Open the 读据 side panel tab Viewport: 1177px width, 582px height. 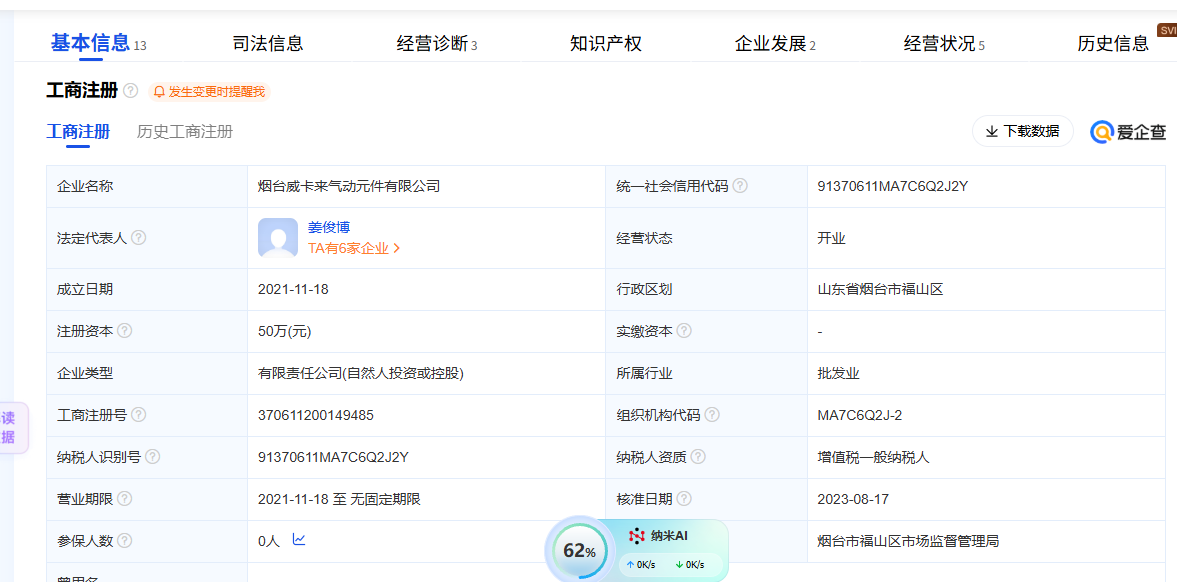[x=9, y=427]
